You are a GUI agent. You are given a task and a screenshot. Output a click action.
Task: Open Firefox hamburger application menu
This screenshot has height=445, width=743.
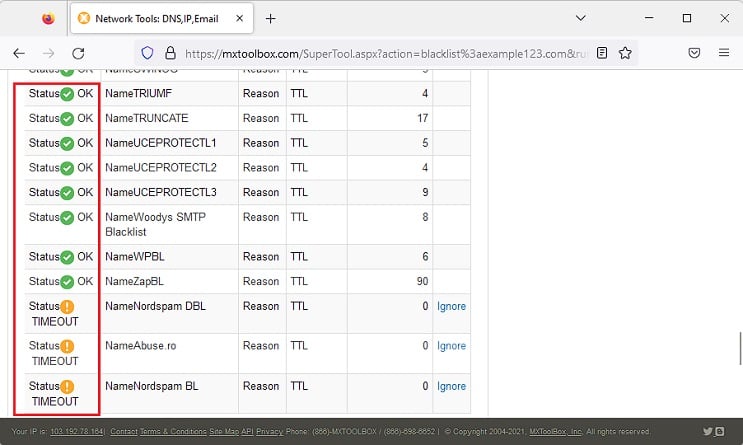click(x=724, y=53)
